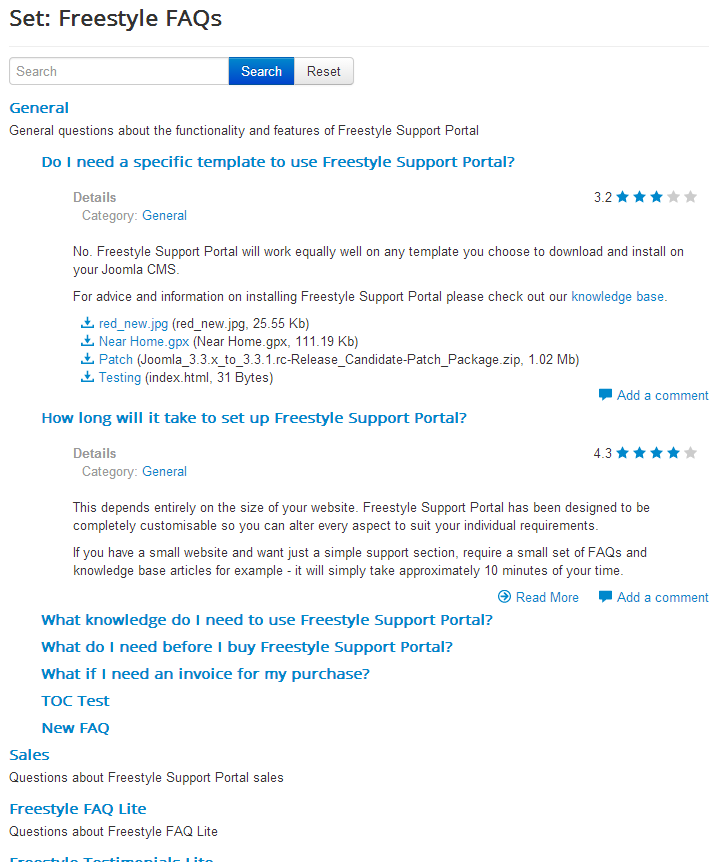The width and height of the screenshot is (717, 862).
Task: Give first FAQ a four-star rating
Action: (x=674, y=197)
